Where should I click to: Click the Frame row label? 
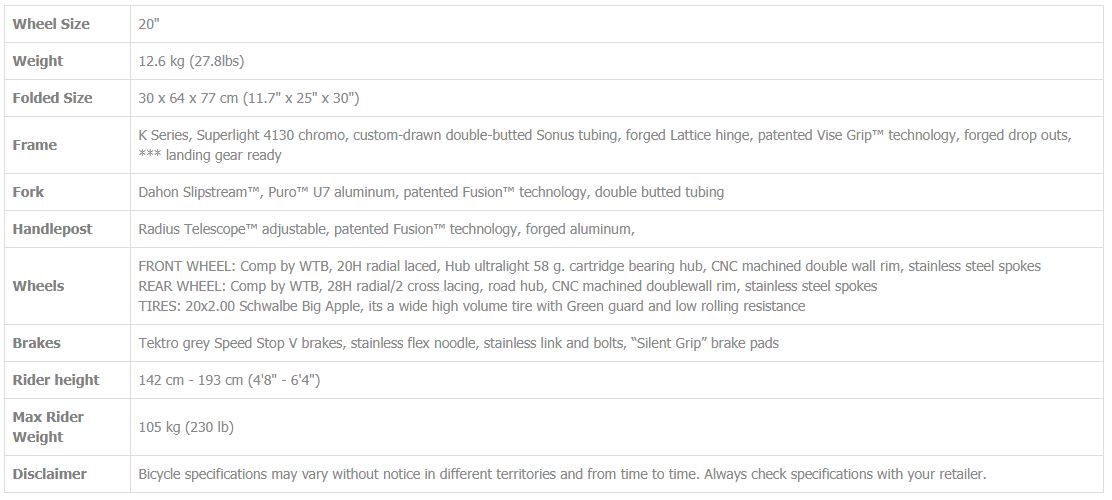tap(35, 145)
